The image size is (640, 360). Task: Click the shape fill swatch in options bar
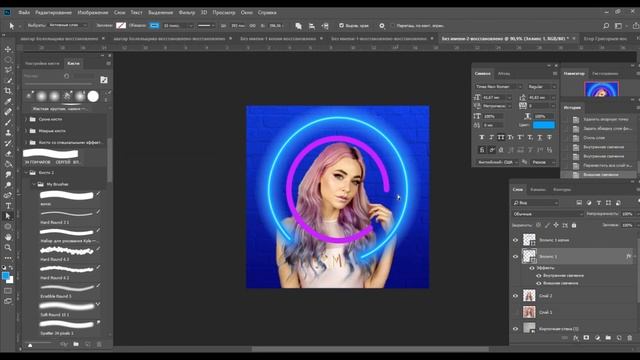coord(121,25)
